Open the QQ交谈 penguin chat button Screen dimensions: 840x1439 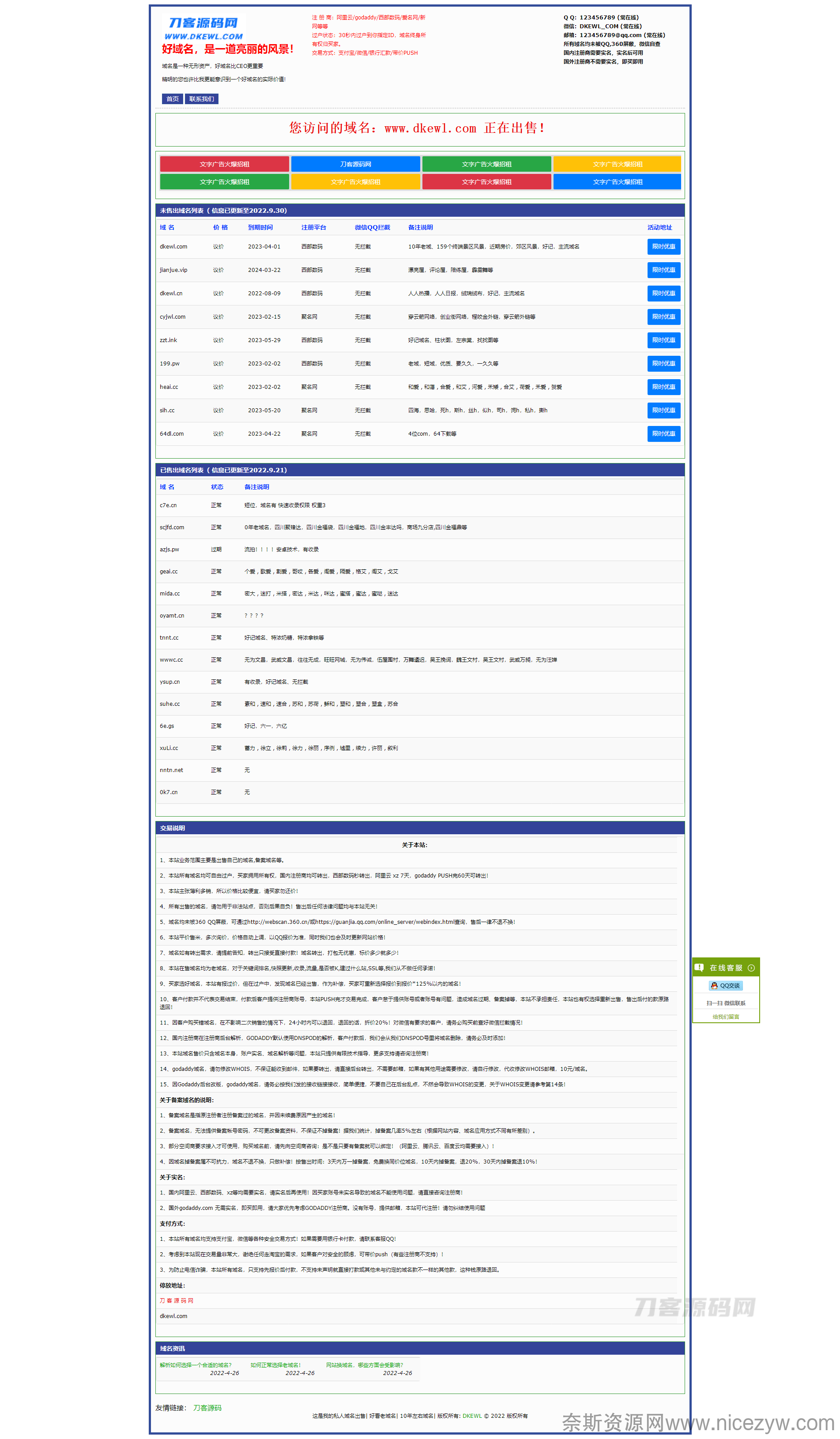(725, 986)
